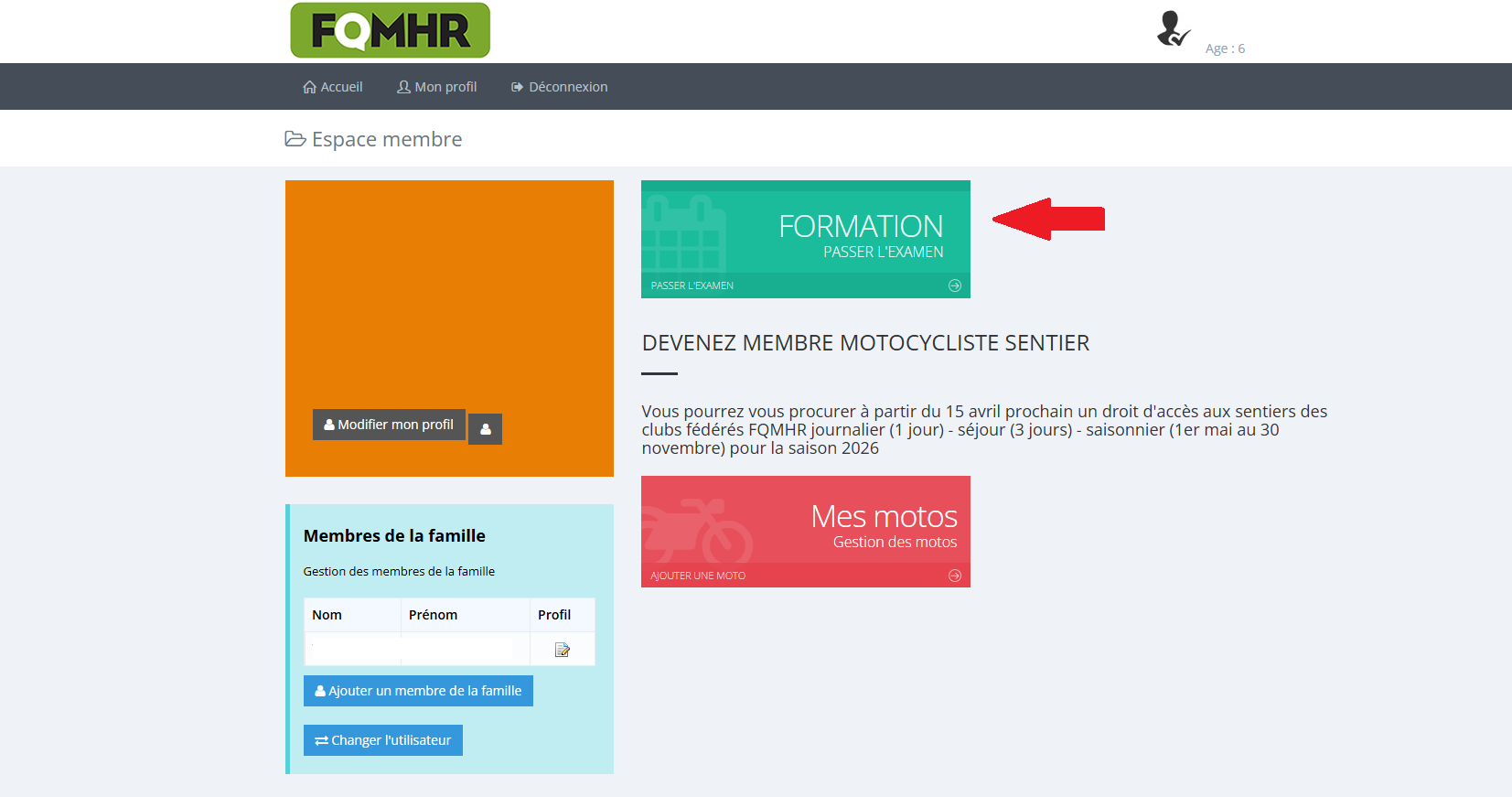Open Mon profil in the navigation bar
This screenshot has height=797, width=1512.
click(437, 87)
